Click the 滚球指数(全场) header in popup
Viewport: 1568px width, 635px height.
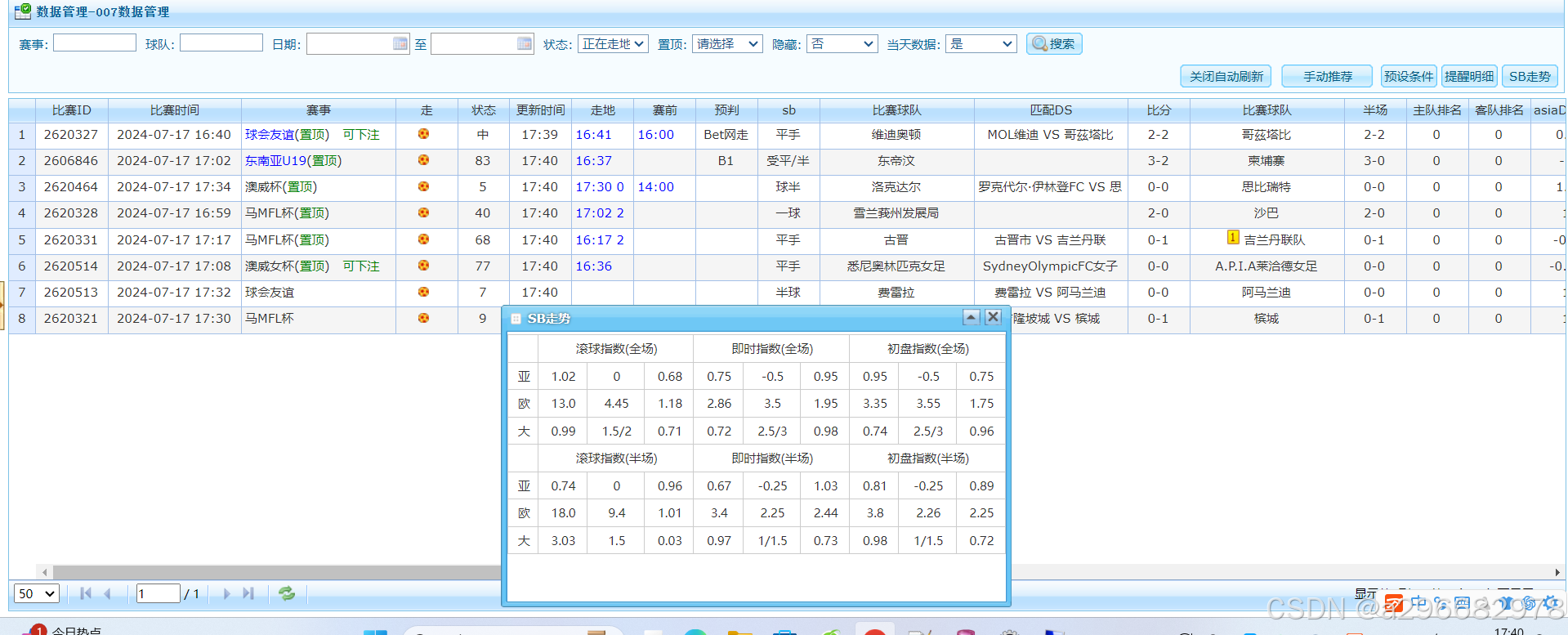(x=616, y=349)
